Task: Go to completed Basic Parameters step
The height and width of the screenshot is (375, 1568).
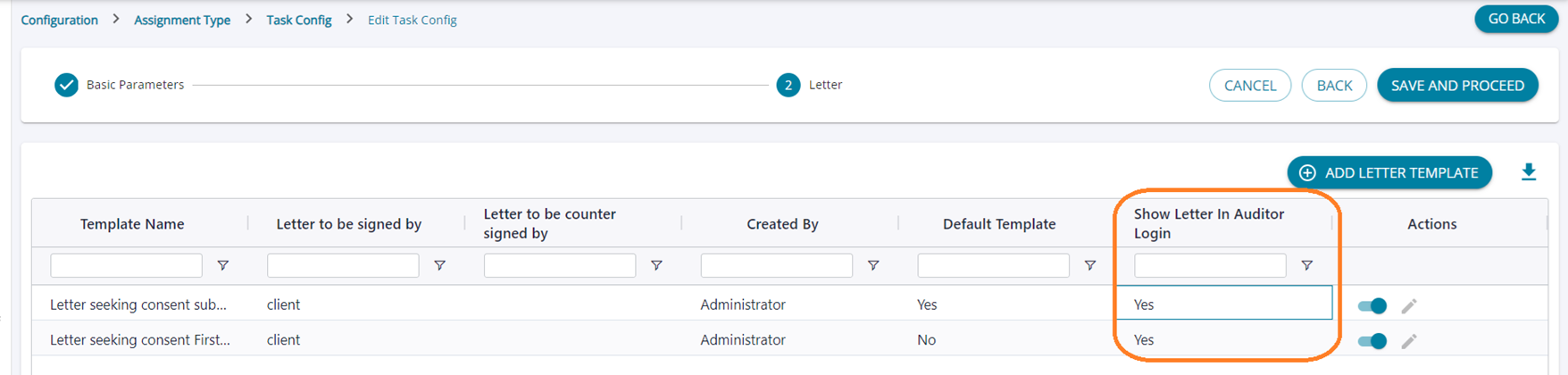Action: point(66,85)
